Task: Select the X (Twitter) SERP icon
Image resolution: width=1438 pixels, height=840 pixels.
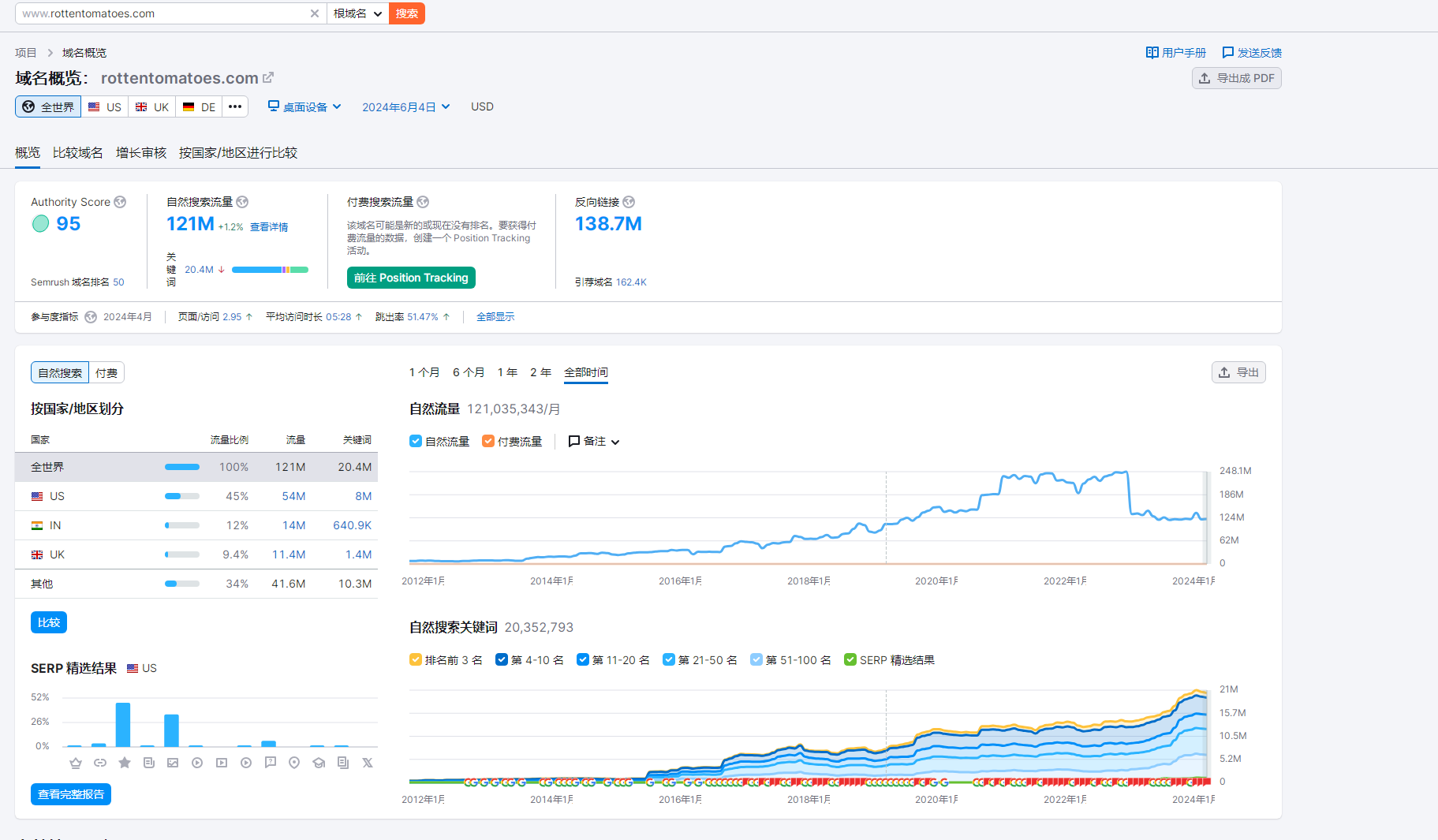Action: pyautogui.click(x=368, y=763)
